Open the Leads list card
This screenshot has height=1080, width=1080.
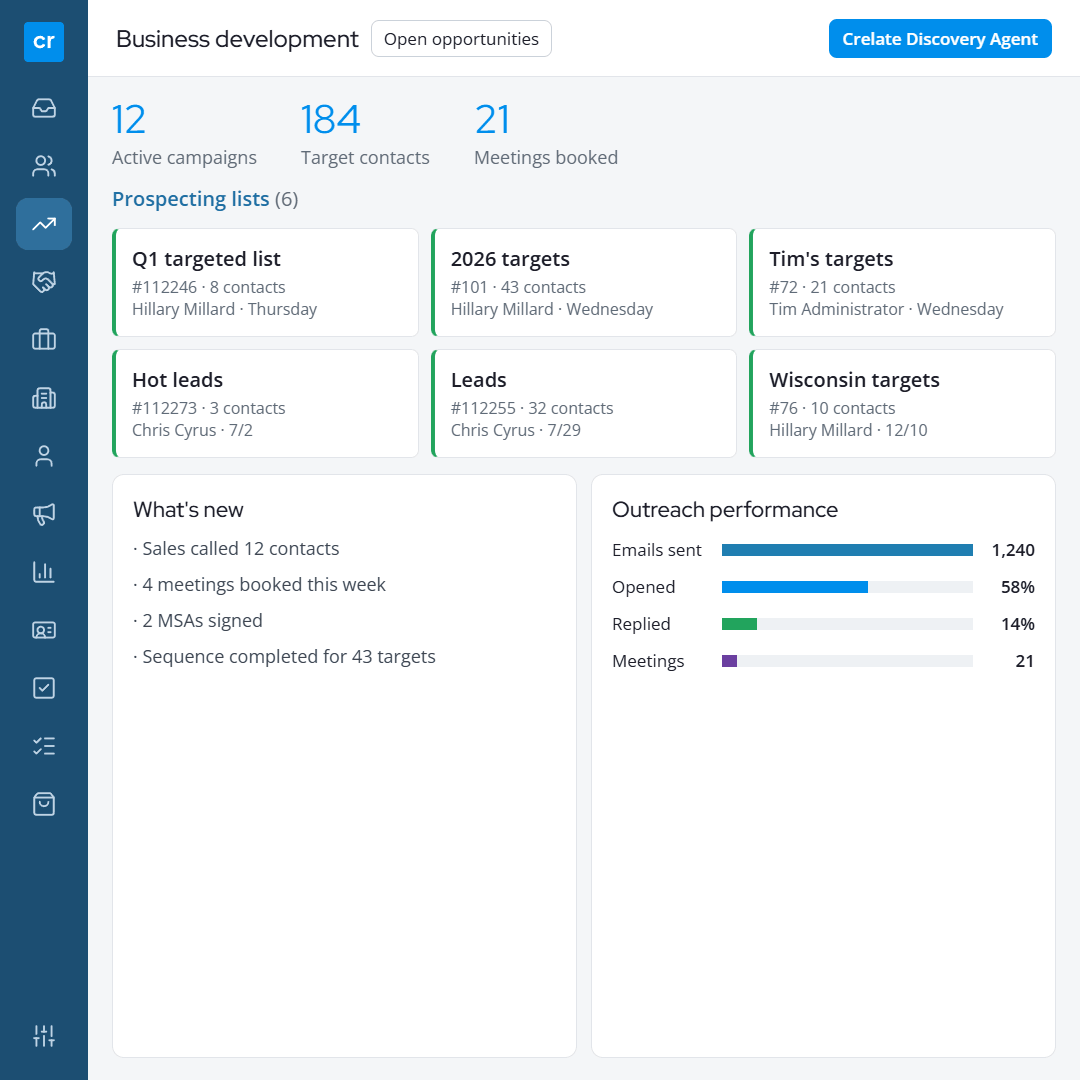click(x=584, y=404)
